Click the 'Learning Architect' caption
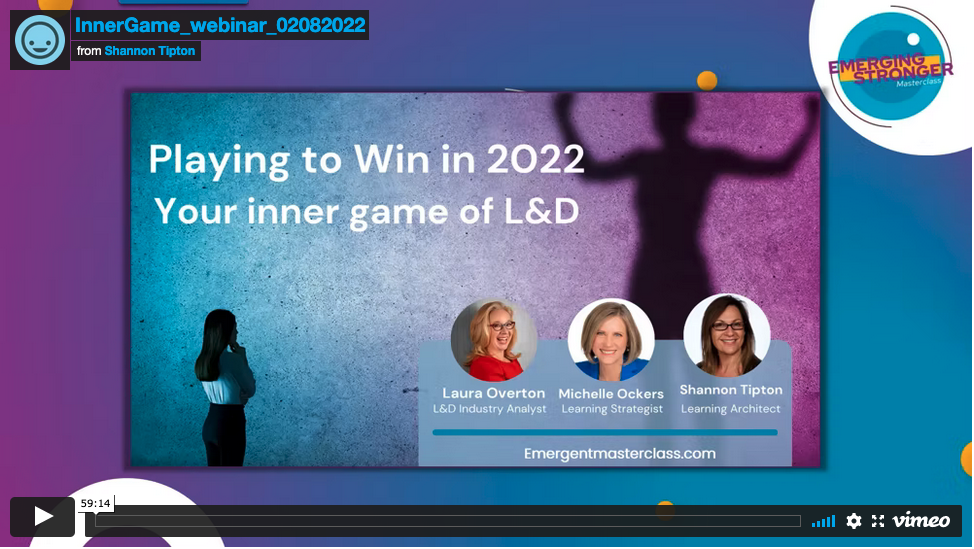 point(730,409)
